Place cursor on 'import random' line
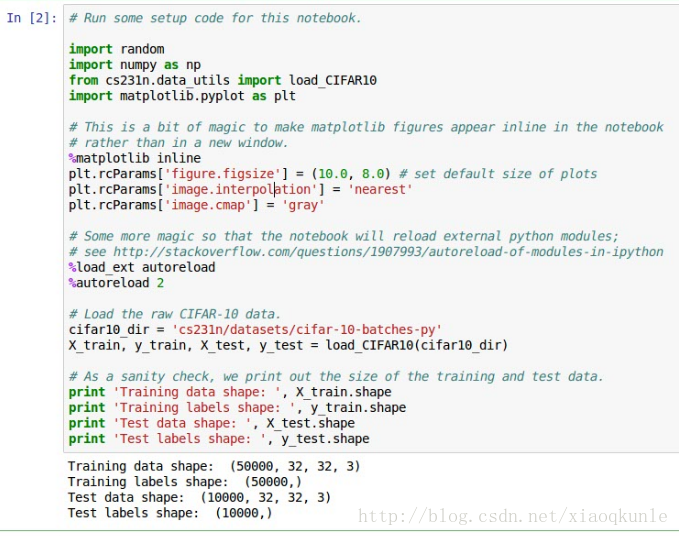 pyautogui.click(x=116, y=49)
